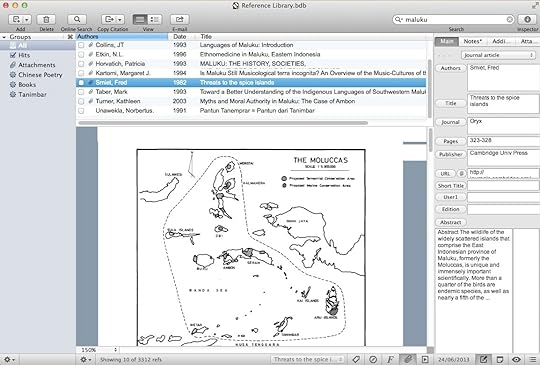Tick the checkbox for Etkin, N.L.

point(81,54)
